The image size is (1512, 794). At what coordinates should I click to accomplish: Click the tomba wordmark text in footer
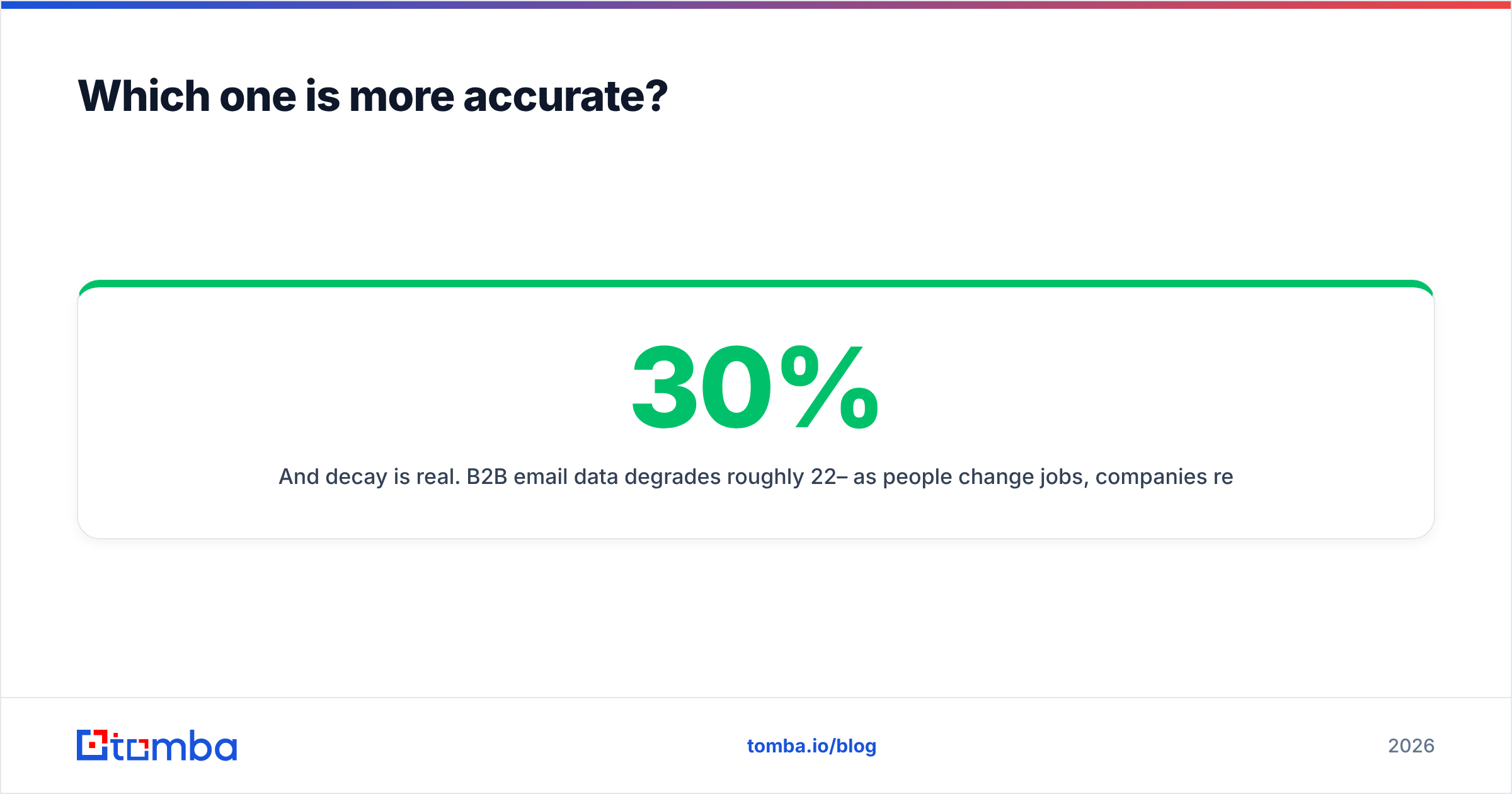click(x=175, y=745)
